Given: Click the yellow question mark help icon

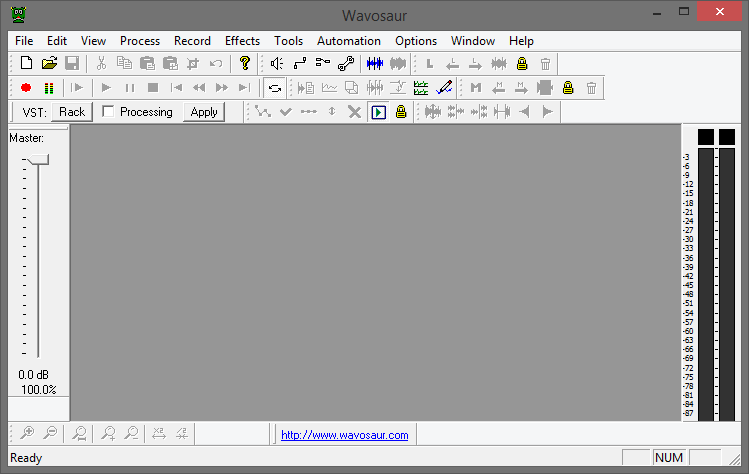Looking at the screenshot, I should pyautogui.click(x=245, y=64).
